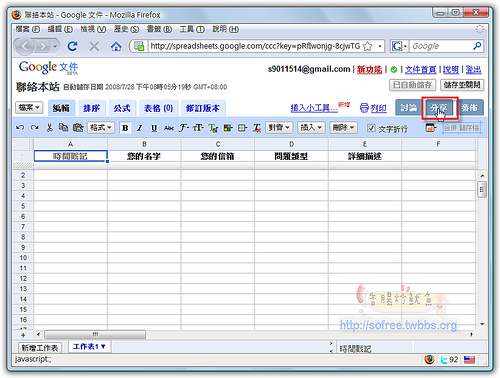
Task: Click Firefox icon in status bar
Action: (429, 359)
